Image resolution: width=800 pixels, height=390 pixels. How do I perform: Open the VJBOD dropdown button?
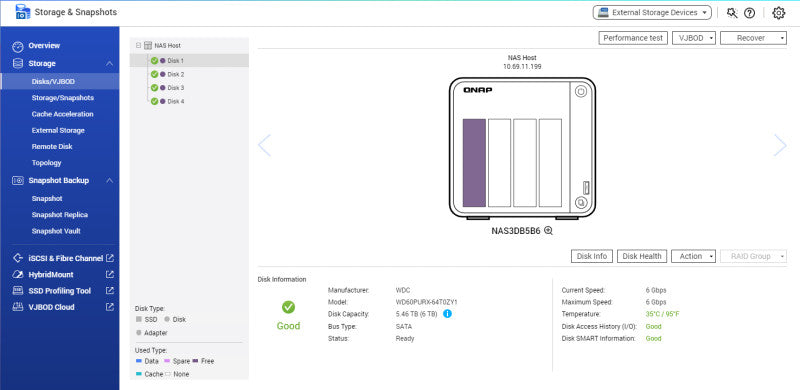[x=694, y=38]
